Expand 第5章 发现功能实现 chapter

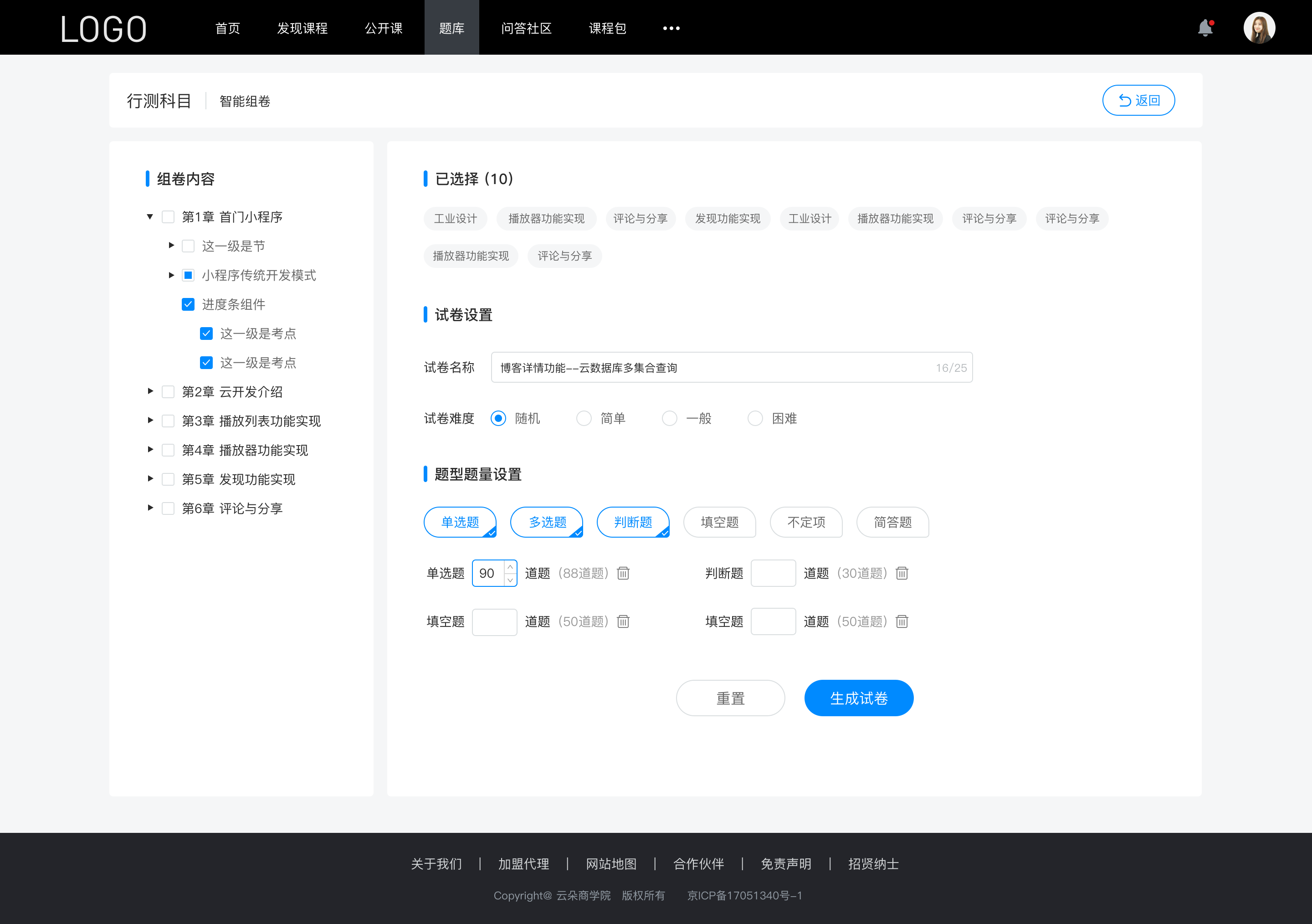(149, 479)
